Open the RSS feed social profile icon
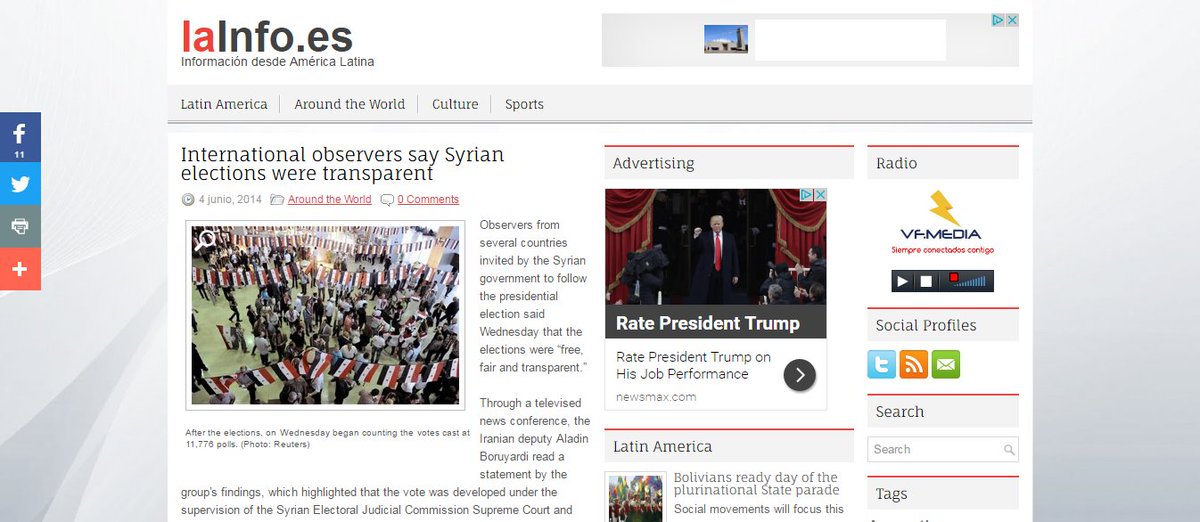 [x=913, y=364]
